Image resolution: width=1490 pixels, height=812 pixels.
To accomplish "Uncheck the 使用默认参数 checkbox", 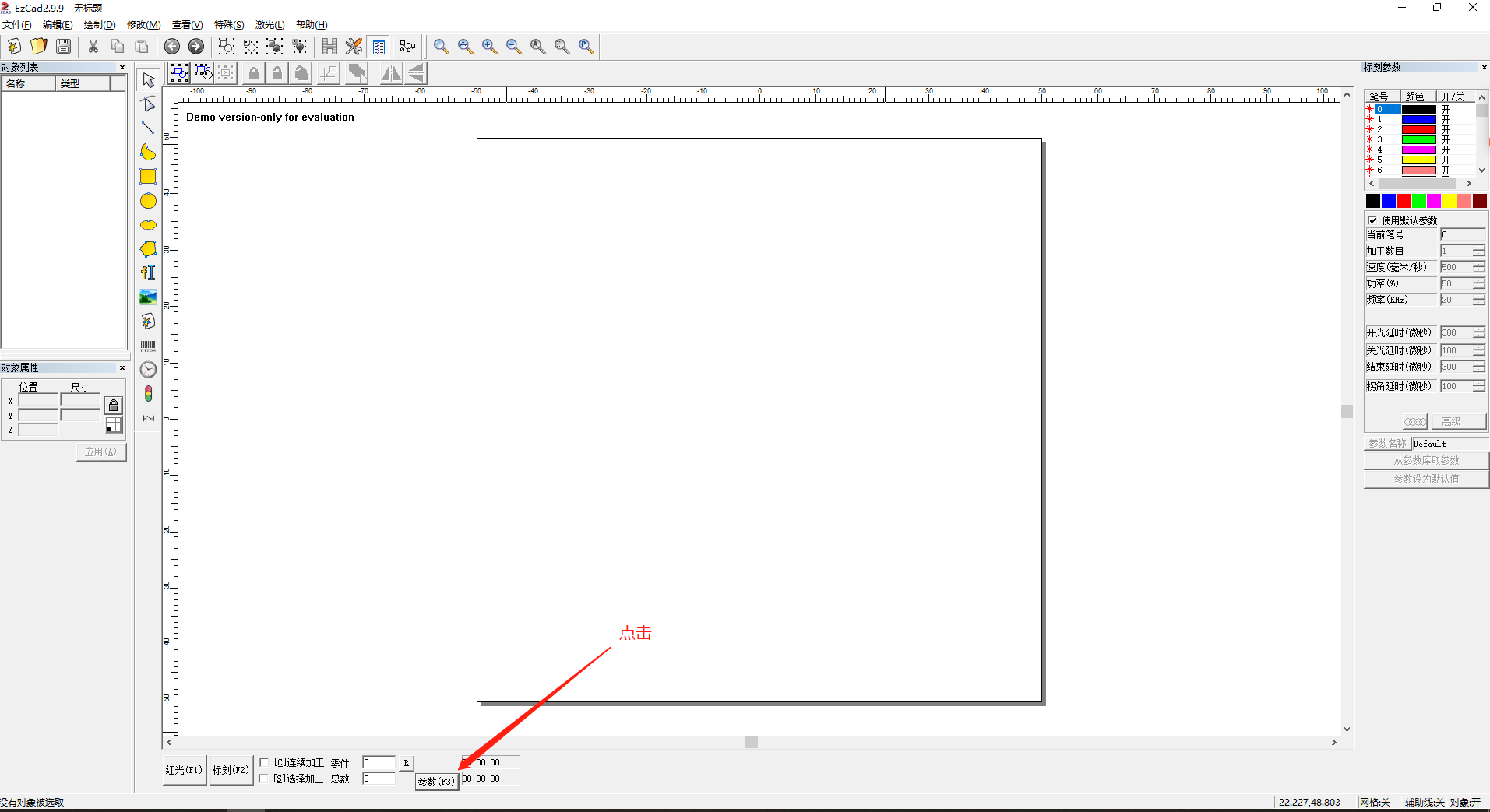I will 1372,220.
